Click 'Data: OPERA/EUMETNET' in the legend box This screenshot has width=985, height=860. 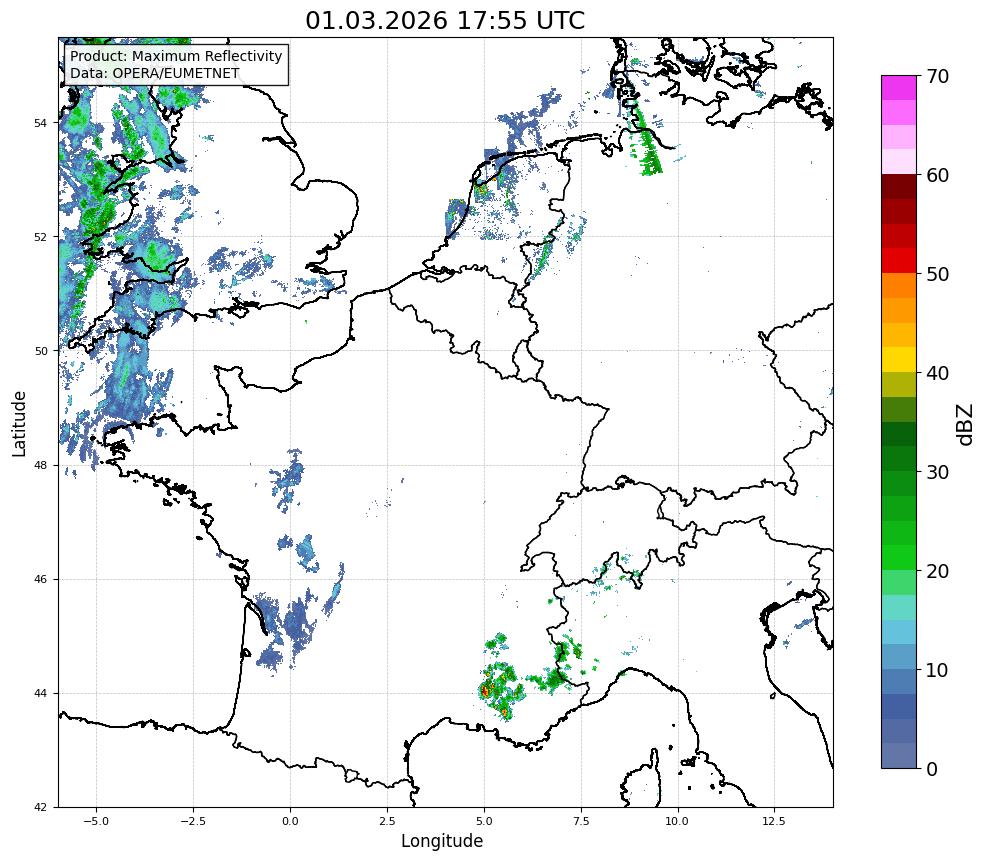[x=155, y=73]
